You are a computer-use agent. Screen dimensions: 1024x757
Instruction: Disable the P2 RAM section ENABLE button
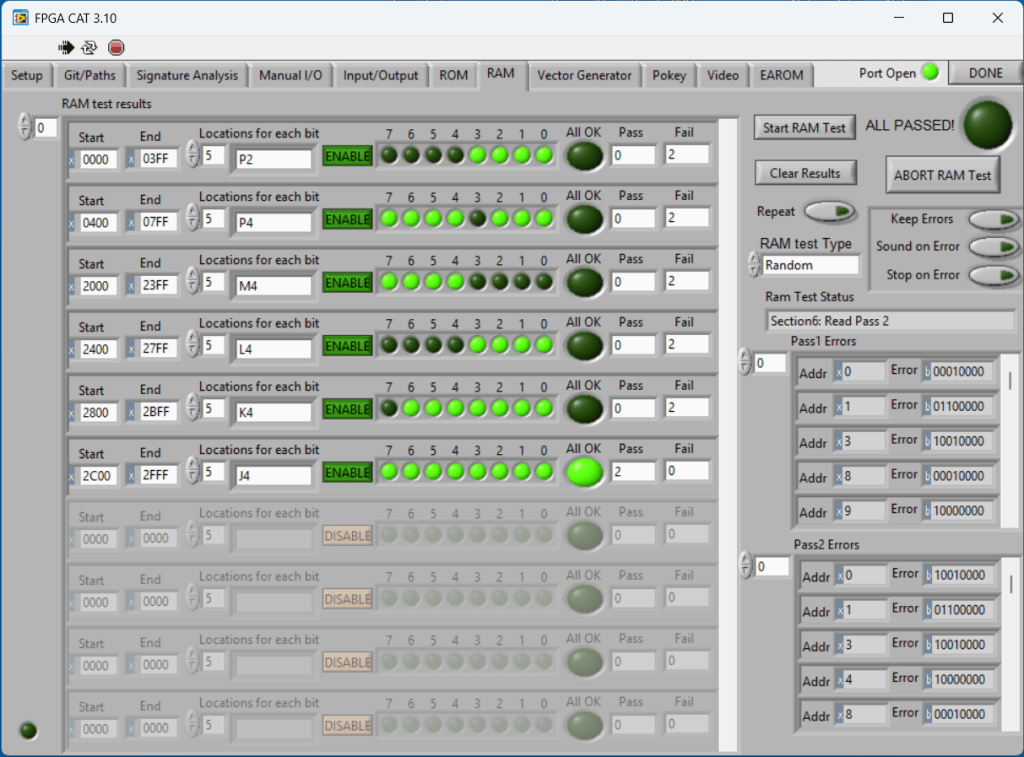coord(347,156)
